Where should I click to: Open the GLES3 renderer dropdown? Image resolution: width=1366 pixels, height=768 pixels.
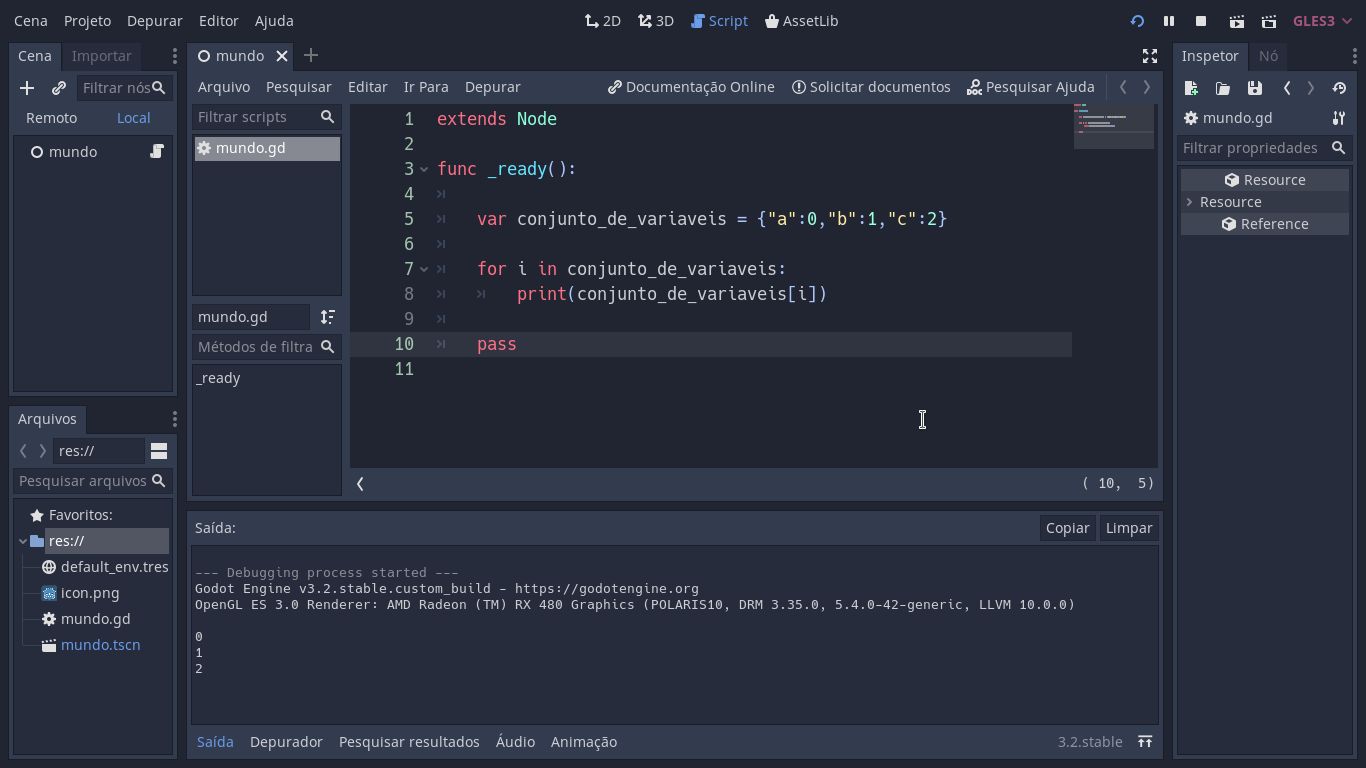(1322, 21)
